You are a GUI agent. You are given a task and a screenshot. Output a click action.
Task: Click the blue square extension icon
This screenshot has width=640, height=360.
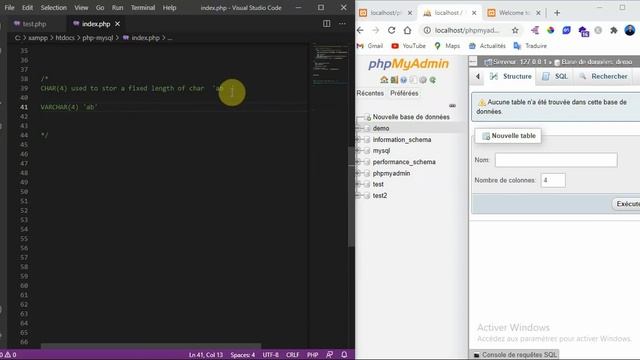point(567,30)
